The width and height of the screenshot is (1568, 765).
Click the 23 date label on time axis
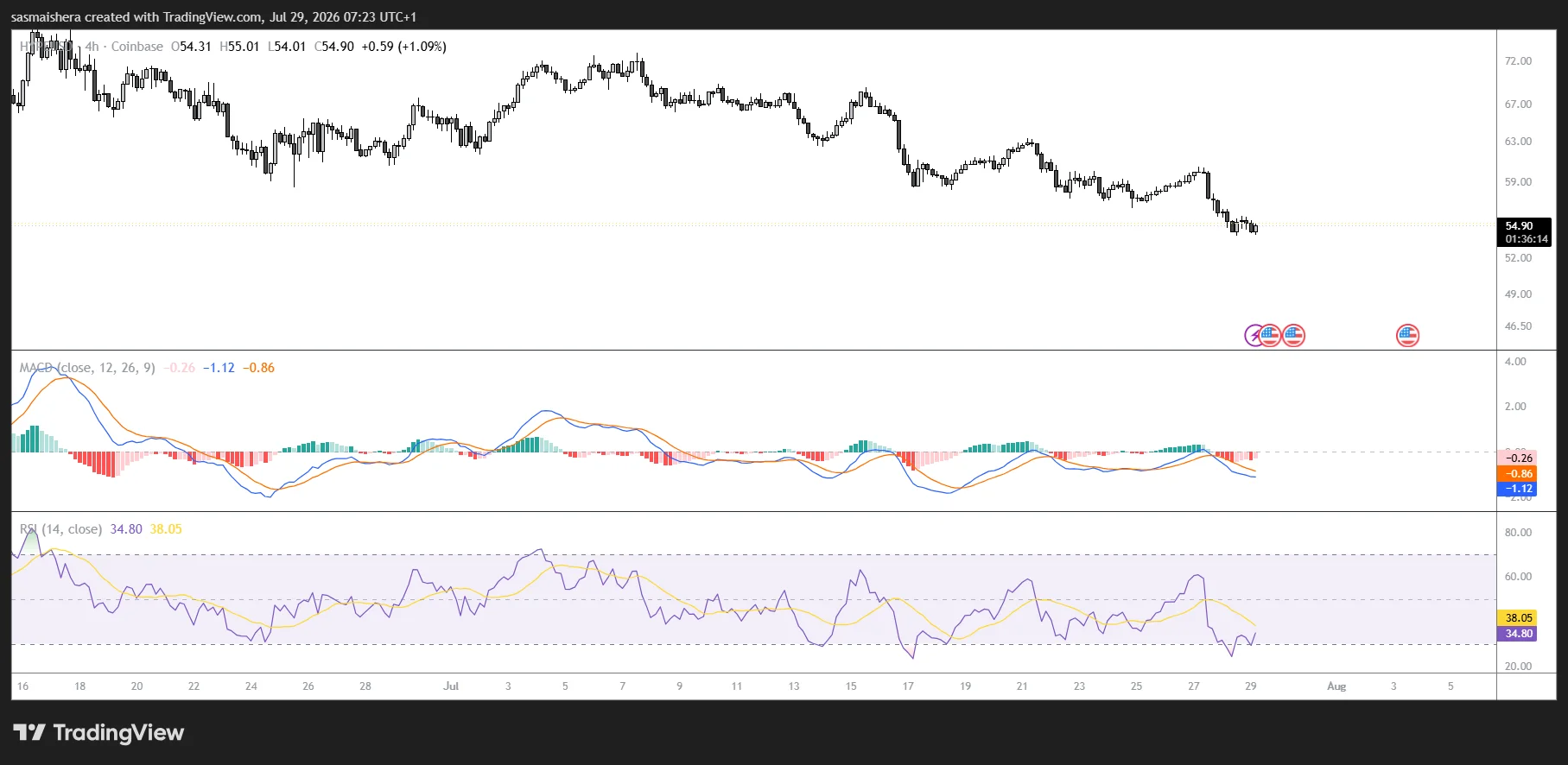click(x=1079, y=686)
